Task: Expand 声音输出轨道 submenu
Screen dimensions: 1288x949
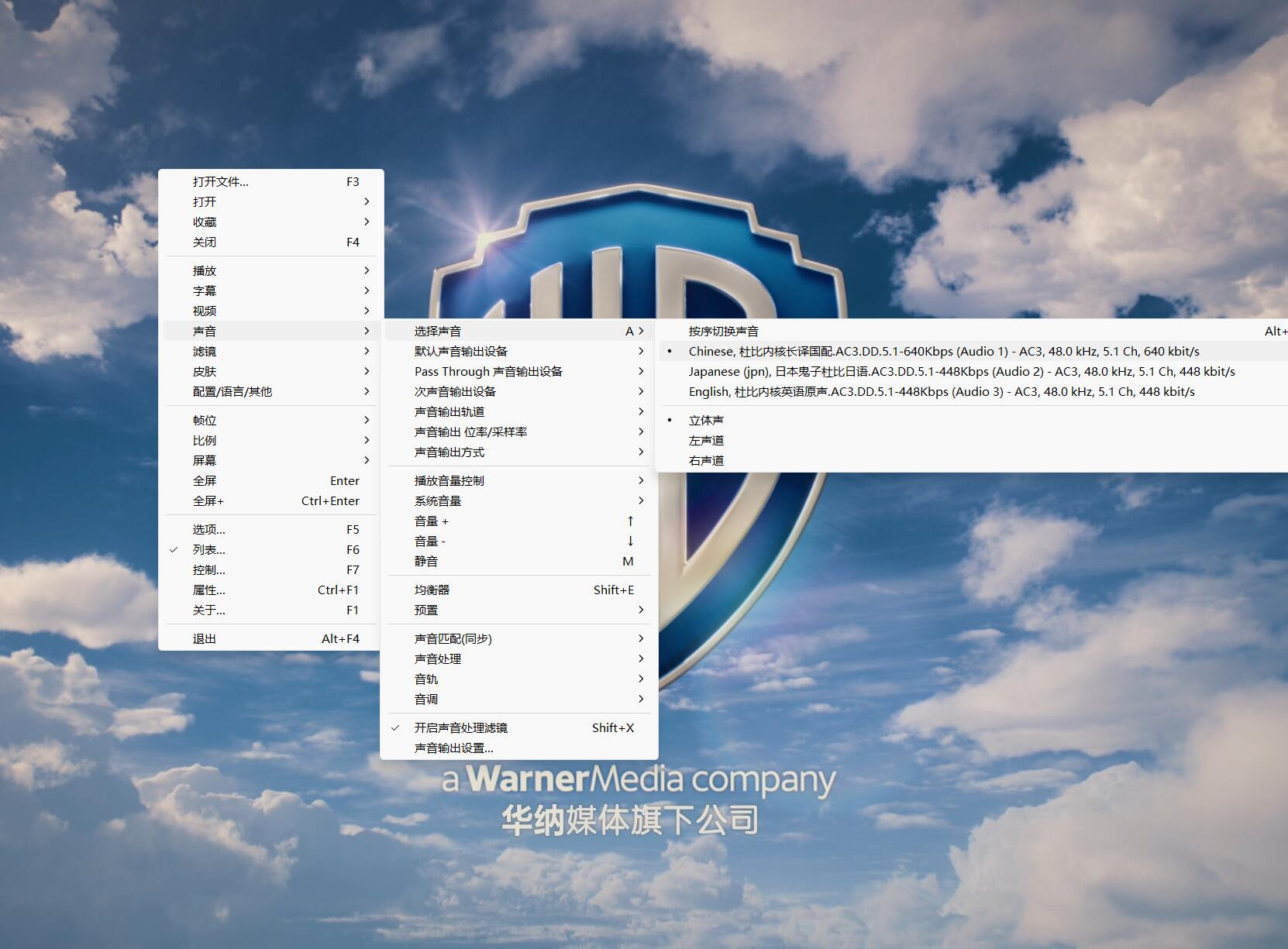Action: point(519,411)
